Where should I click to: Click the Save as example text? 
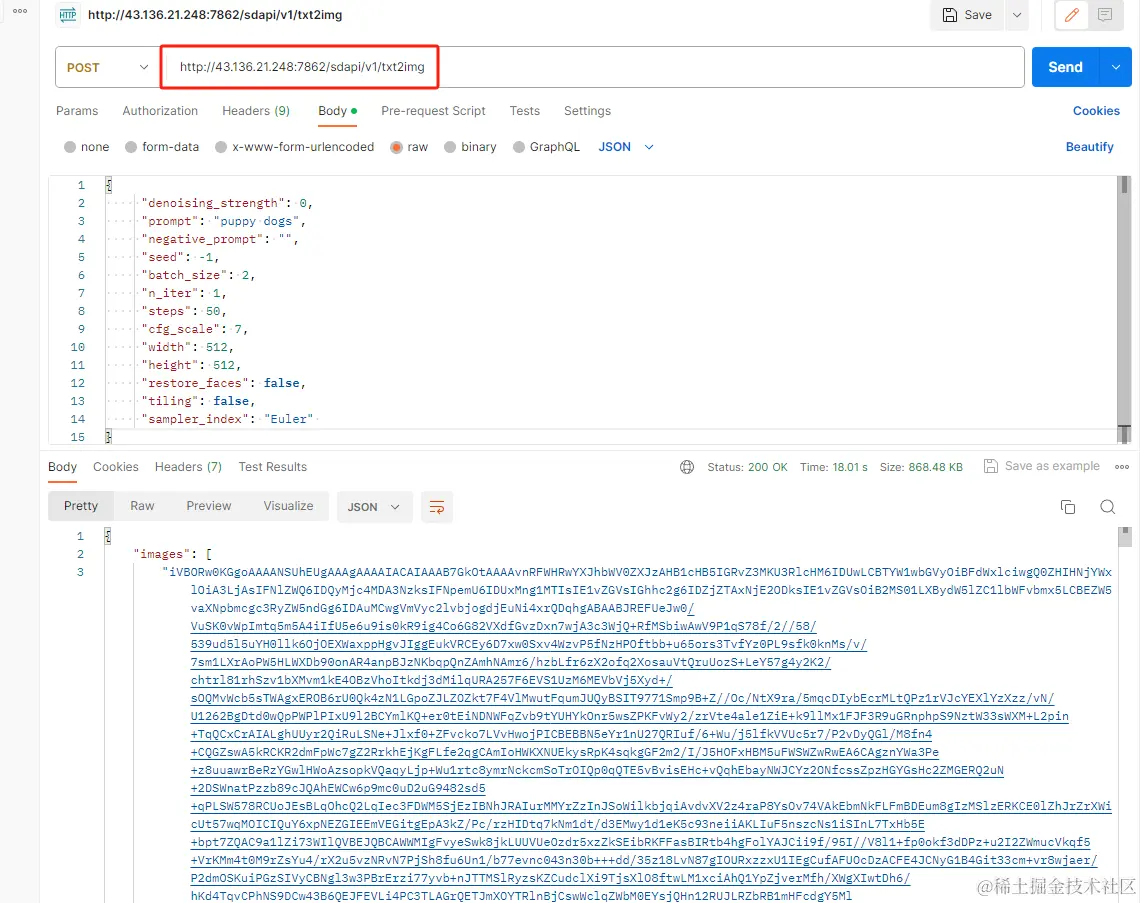pos(1052,466)
